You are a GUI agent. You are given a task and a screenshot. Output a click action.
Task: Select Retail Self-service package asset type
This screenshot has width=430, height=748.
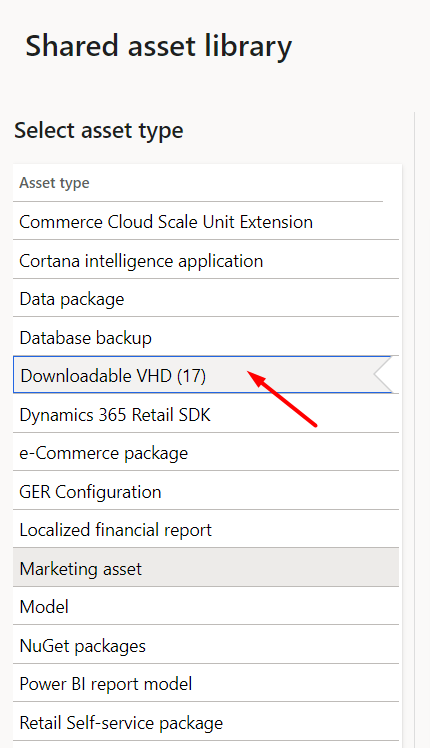coord(206,722)
